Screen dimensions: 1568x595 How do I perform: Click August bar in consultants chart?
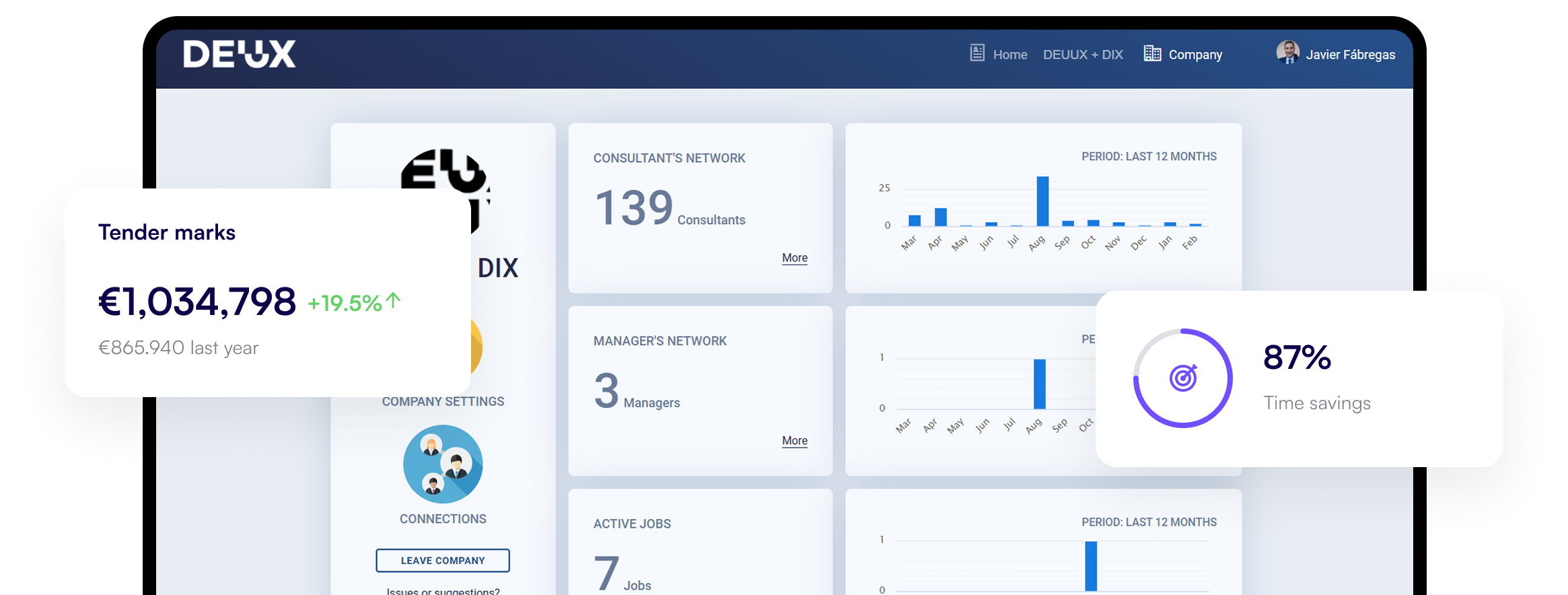[x=1042, y=201]
